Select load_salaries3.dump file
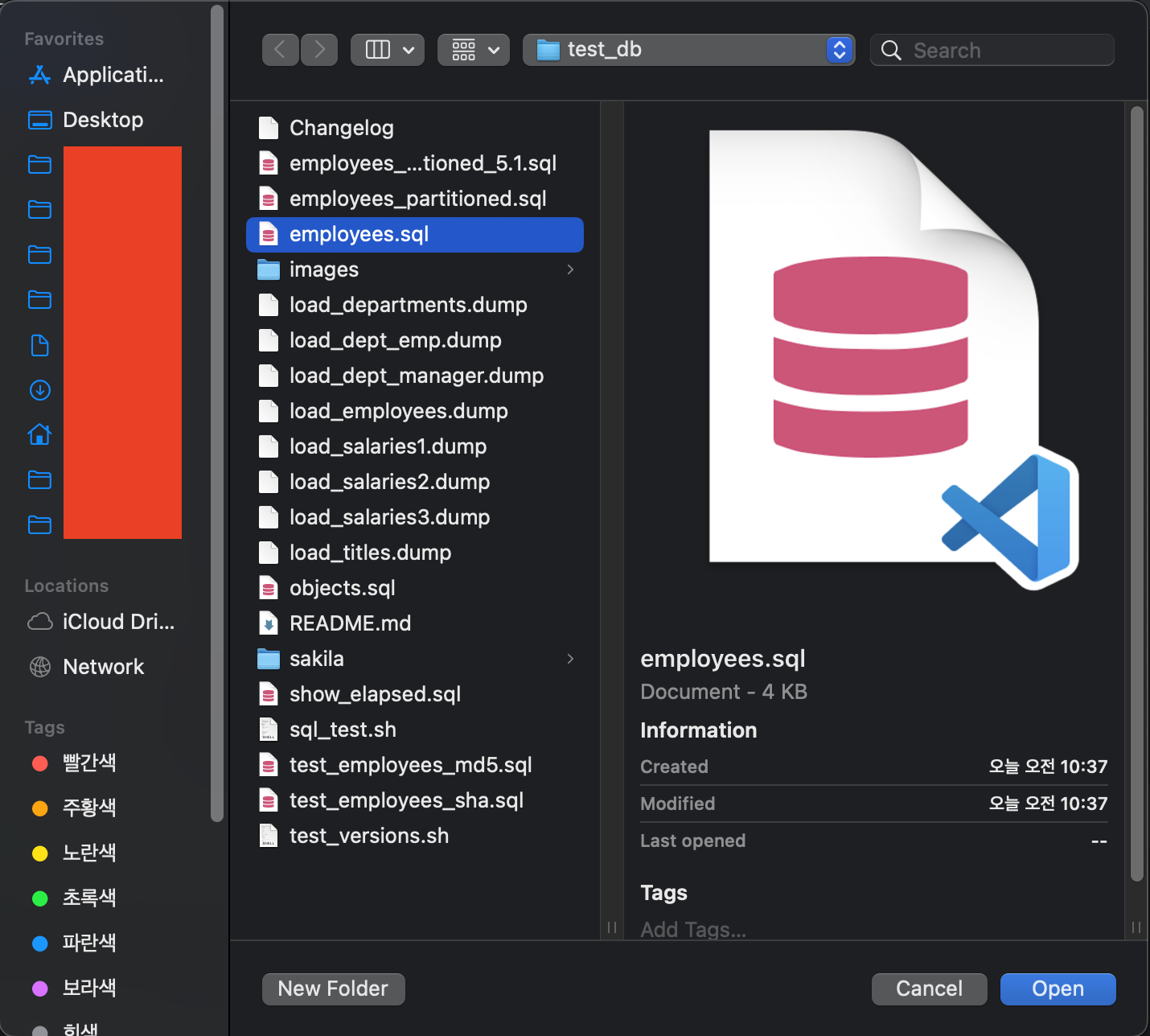The image size is (1150, 1036). 415,517
